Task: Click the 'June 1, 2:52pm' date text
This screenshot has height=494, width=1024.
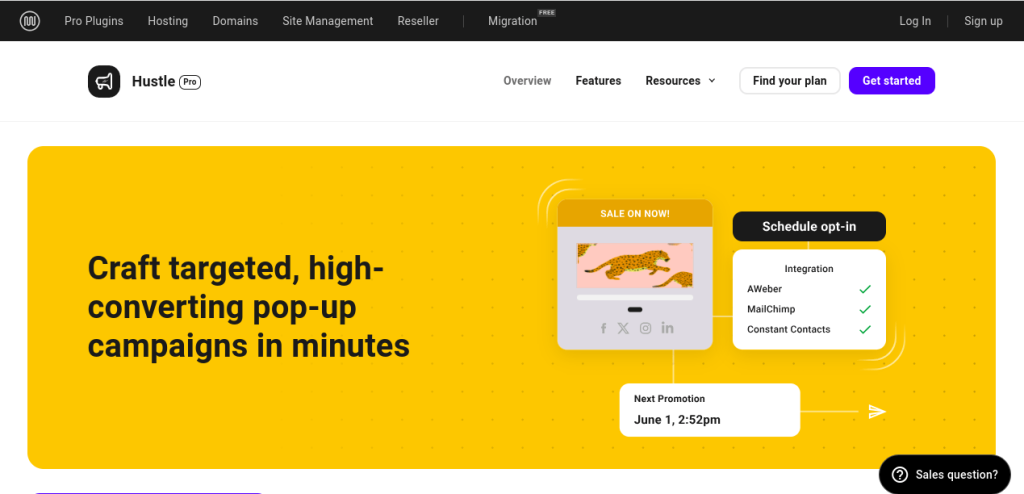Action: (x=677, y=420)
